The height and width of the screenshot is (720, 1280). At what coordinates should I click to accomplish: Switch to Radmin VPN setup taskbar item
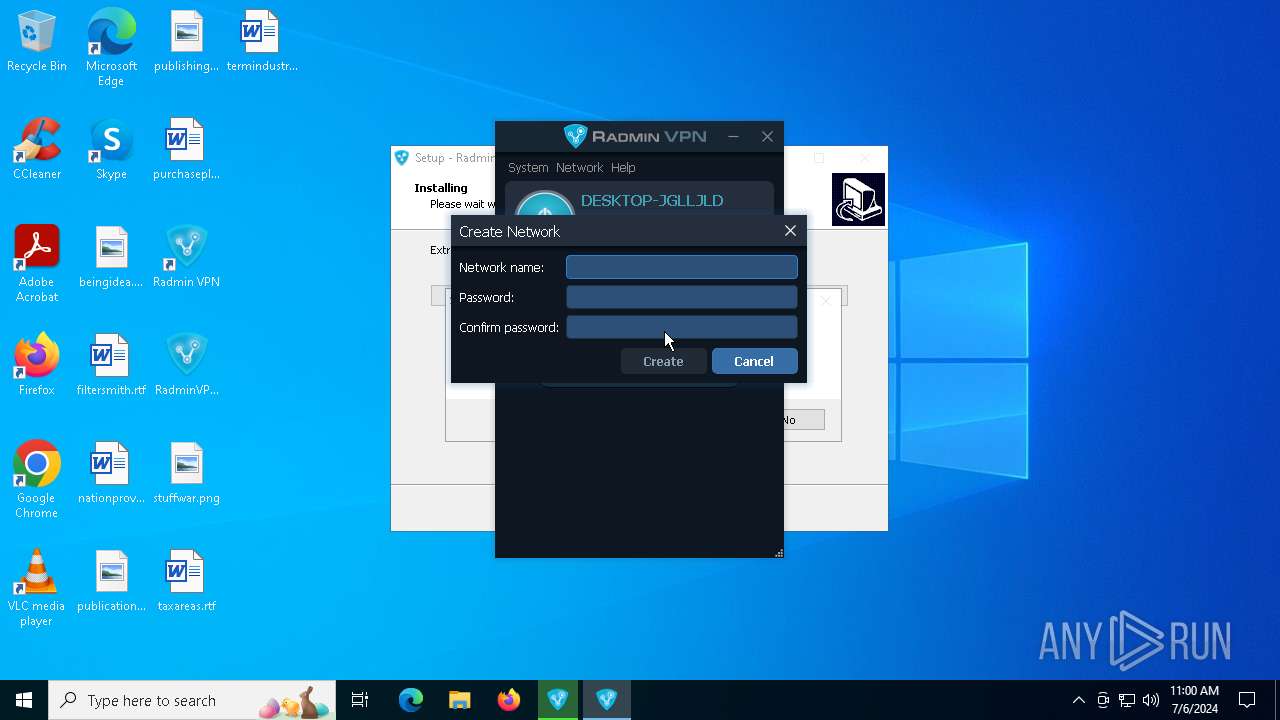[x=558, y=700]
